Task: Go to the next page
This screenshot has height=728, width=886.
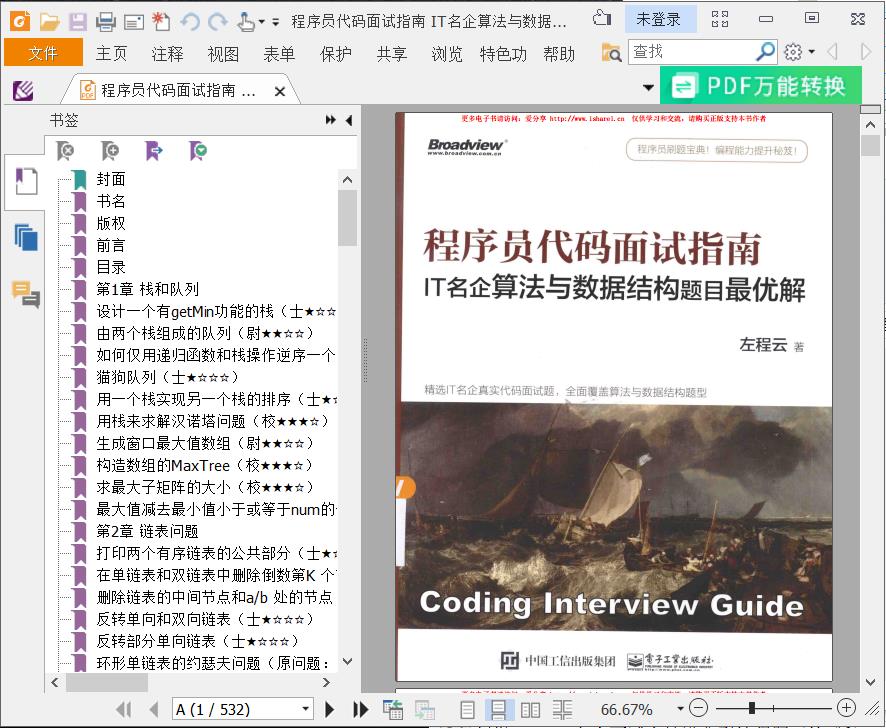Action: tap(329, 709)
